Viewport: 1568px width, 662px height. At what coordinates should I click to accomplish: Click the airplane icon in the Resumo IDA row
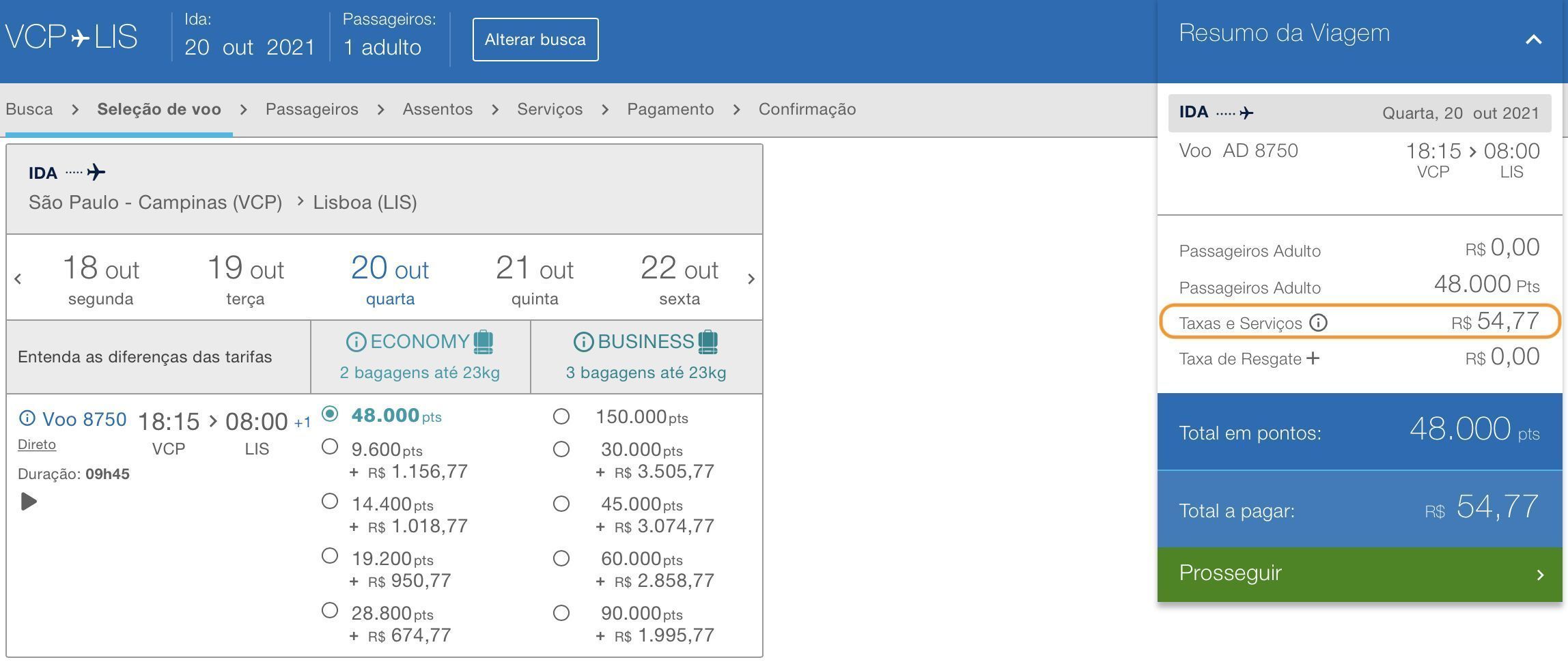click(x=1246, y=113)
